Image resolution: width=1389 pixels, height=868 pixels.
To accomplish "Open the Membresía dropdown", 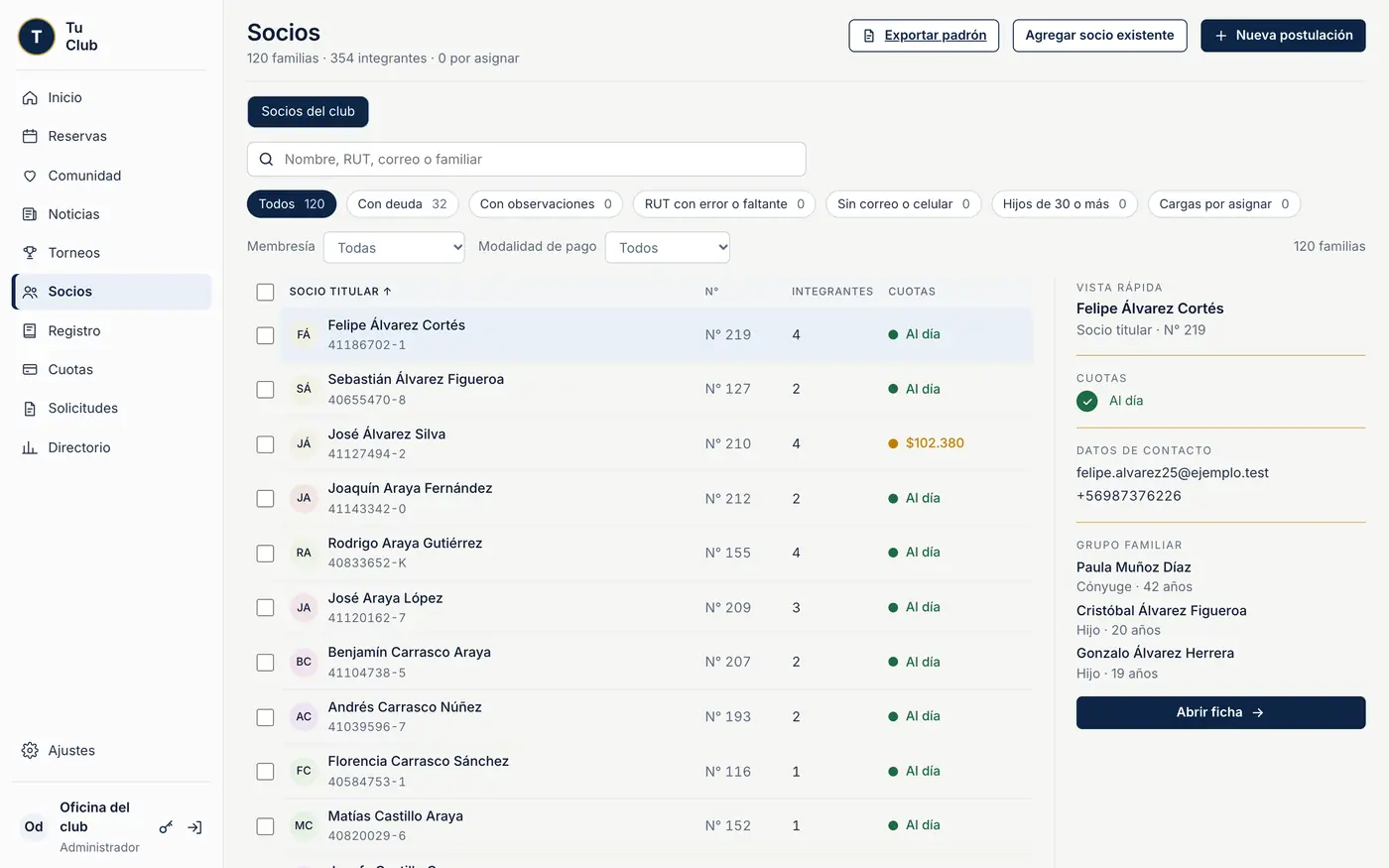I will (x=394, y=247).
